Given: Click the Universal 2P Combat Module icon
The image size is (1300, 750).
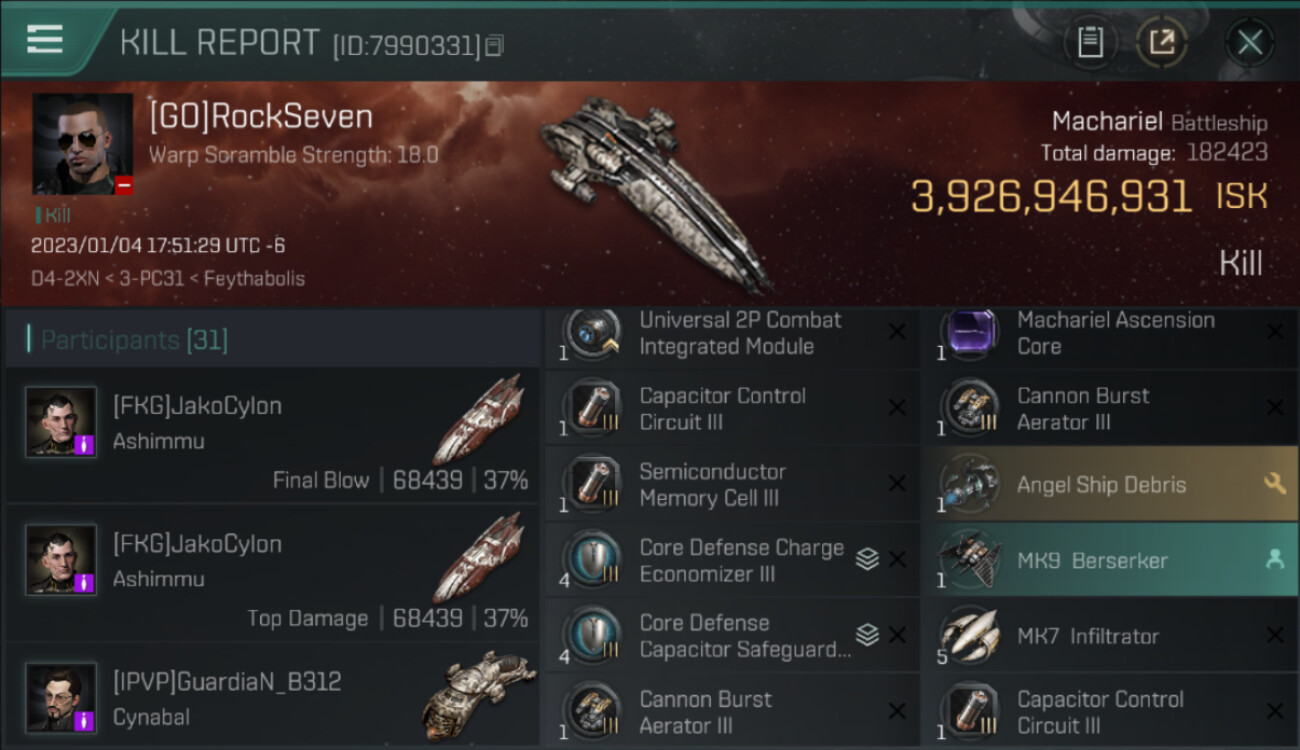Looking at the screenshot, I should [592, 334].
